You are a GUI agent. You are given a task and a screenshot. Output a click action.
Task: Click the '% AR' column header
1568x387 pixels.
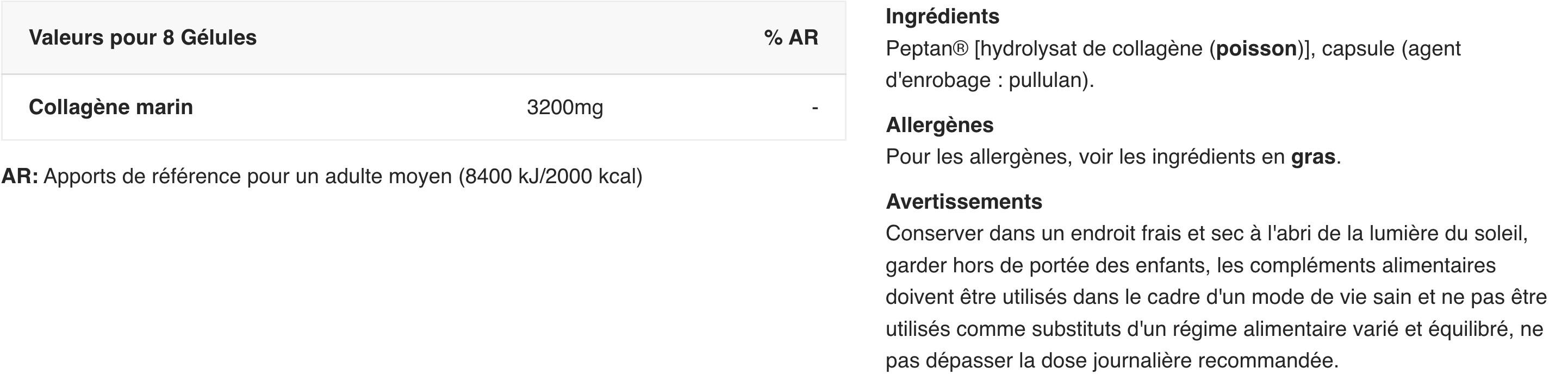[791, 38]
